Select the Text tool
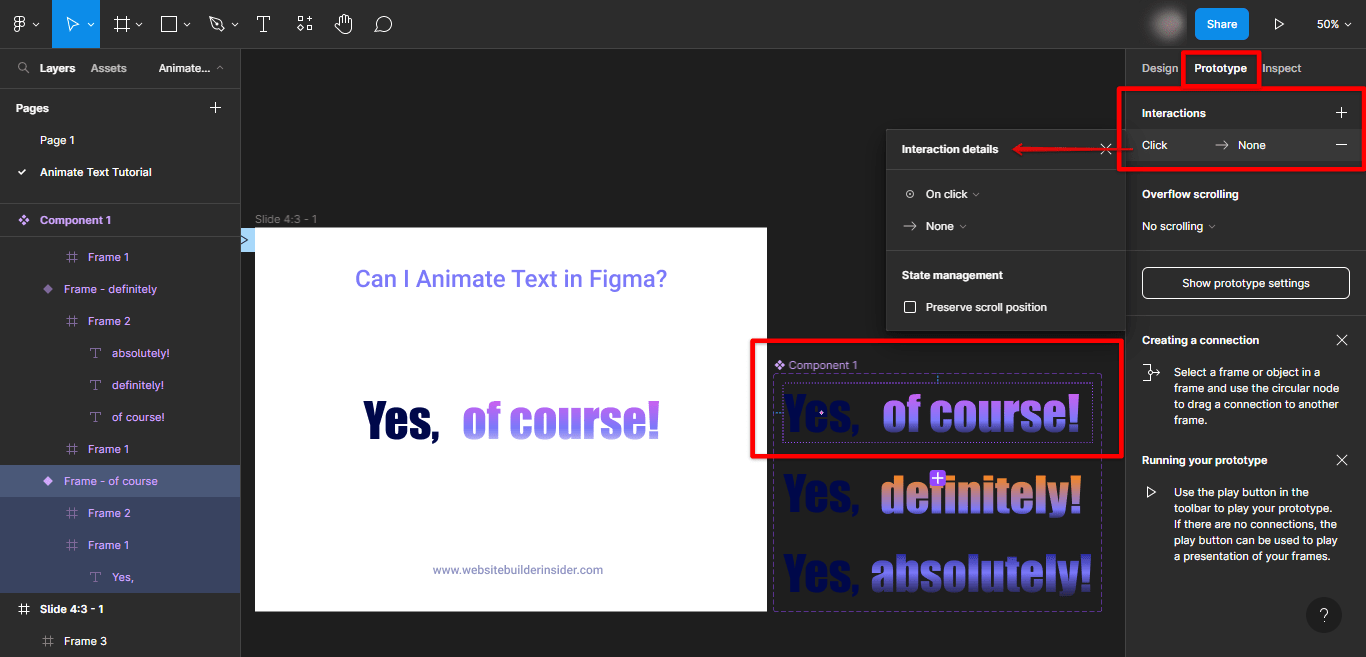1366x657 pixels. coord(263,23)
